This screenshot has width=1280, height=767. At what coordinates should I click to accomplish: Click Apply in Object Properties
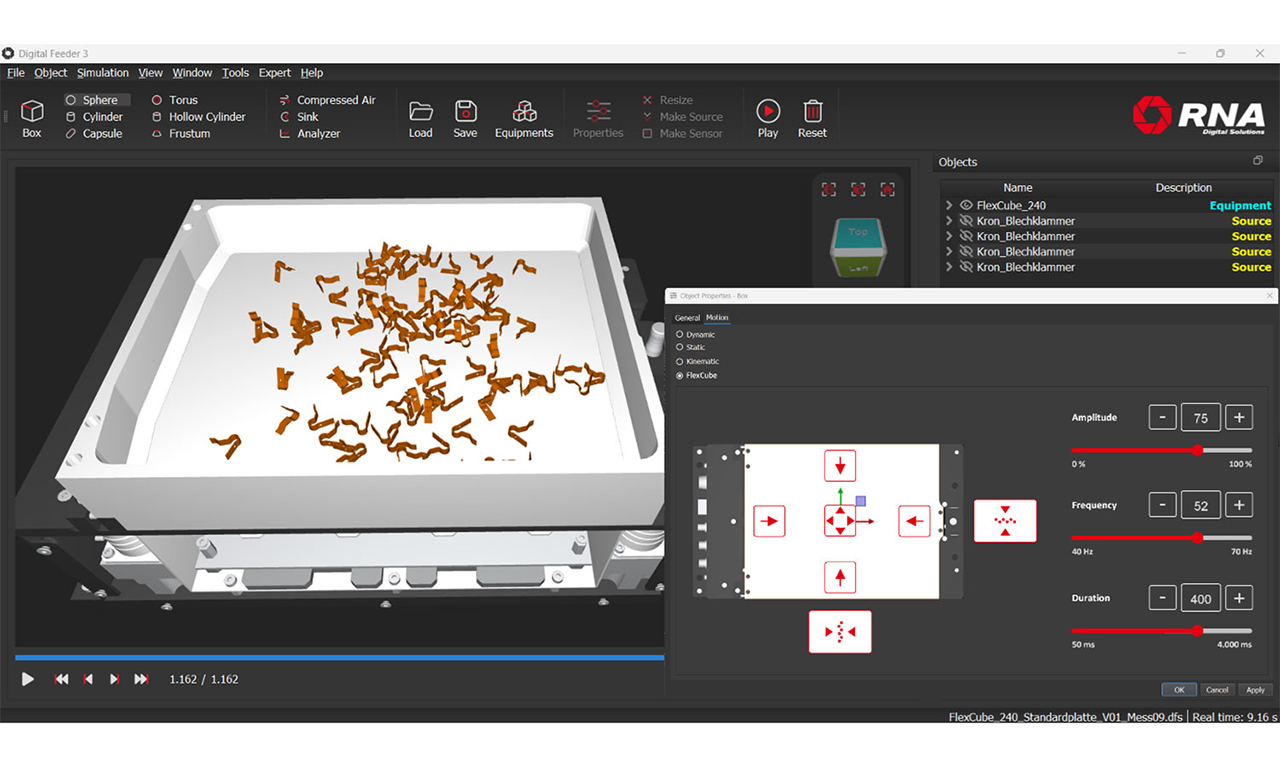point(1255,690)
